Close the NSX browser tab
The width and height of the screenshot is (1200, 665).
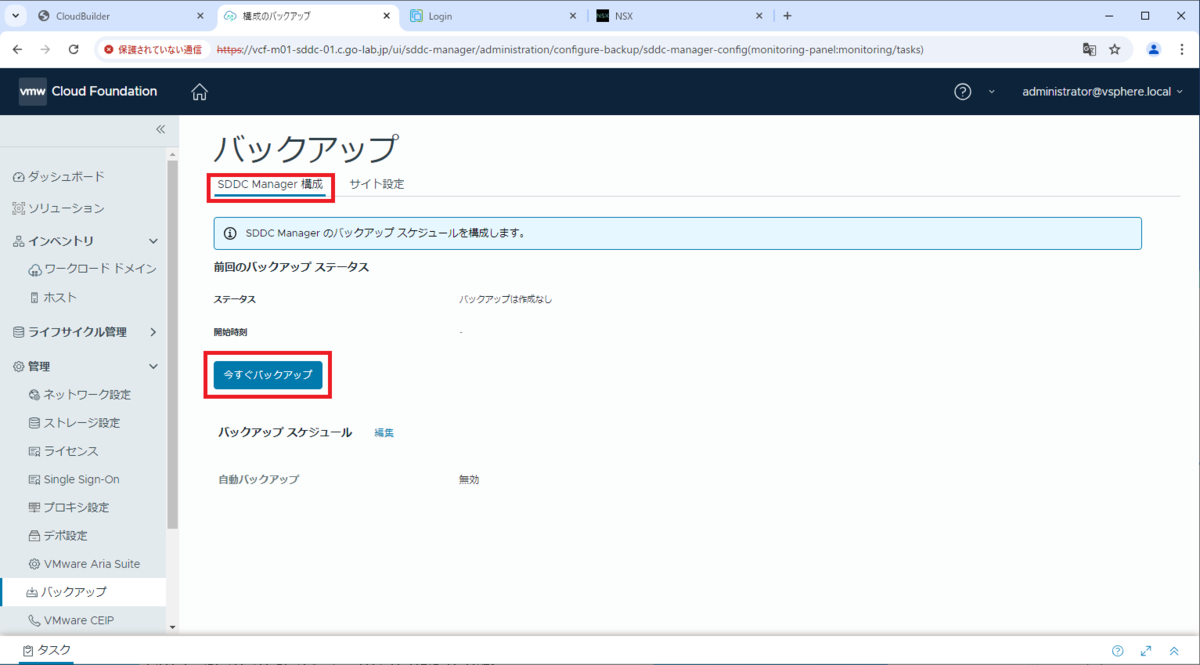[x=759, y=16]
